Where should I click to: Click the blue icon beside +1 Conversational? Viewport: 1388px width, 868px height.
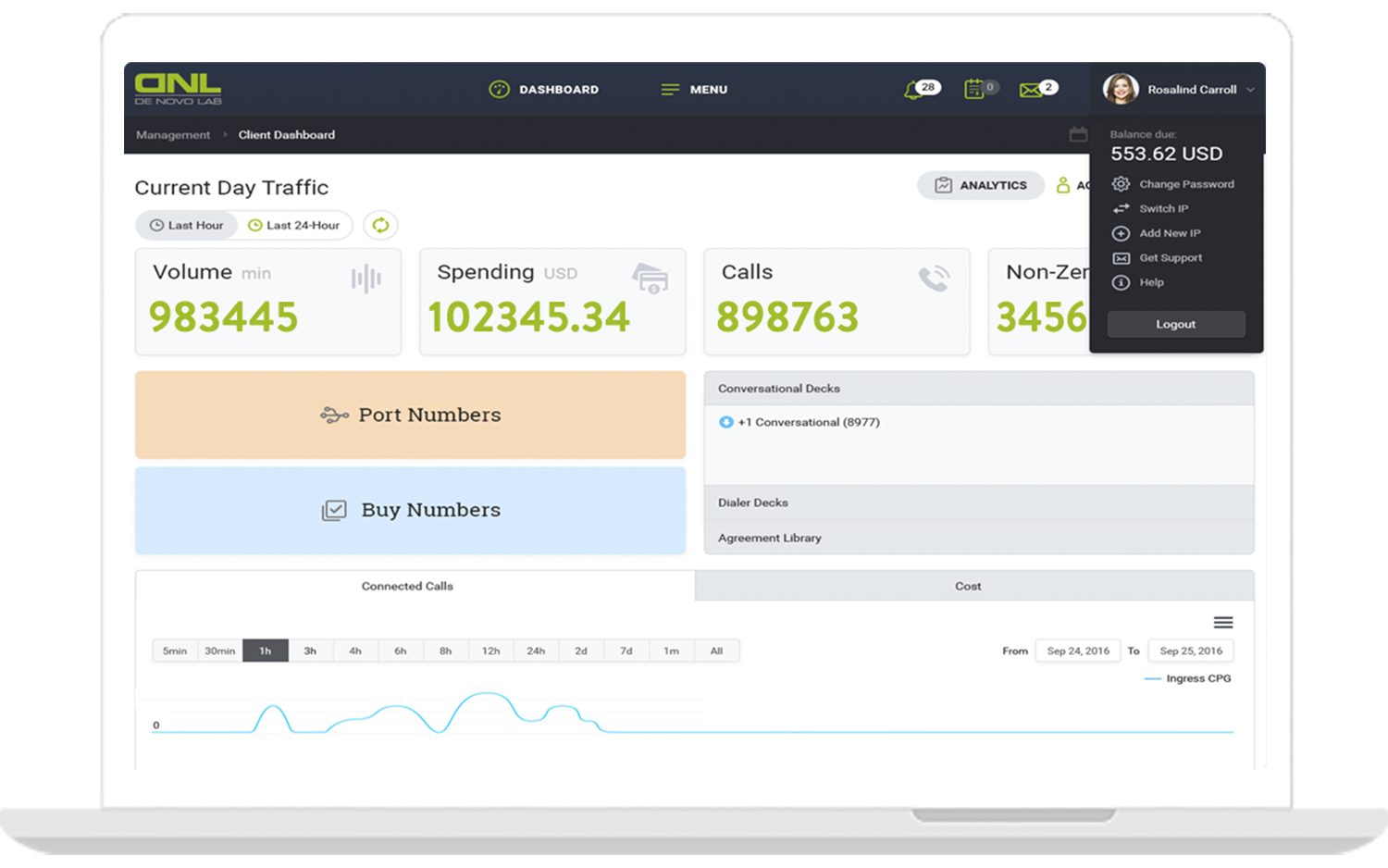tap(726, 422)
